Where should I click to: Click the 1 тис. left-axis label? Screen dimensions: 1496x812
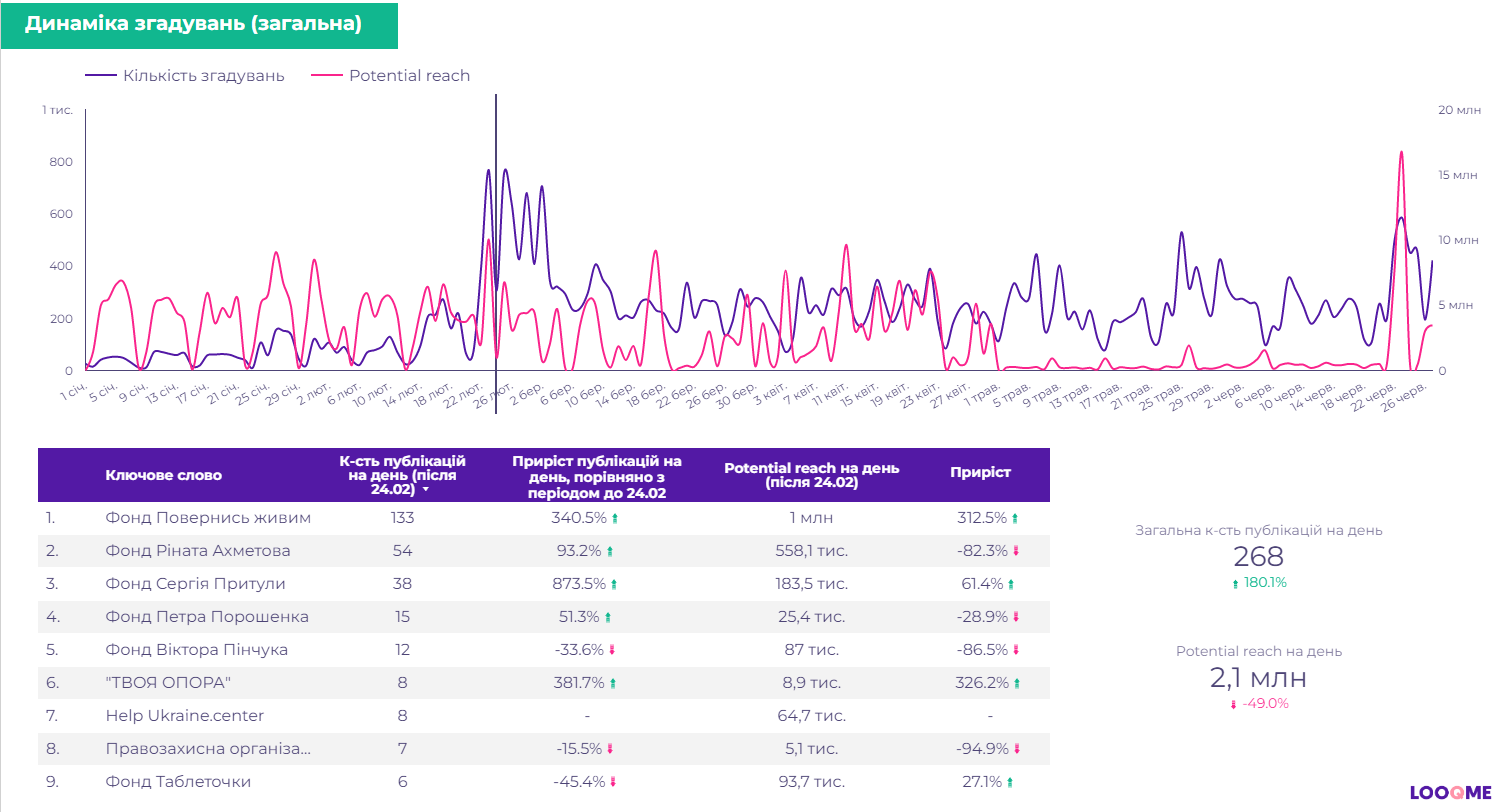tap(57, 110)
